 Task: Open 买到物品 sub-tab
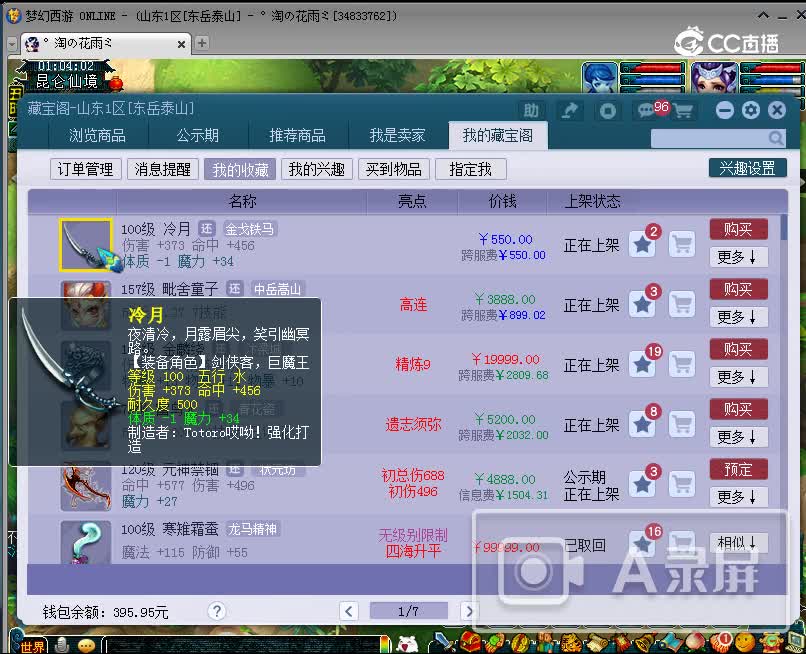[394, 169]
